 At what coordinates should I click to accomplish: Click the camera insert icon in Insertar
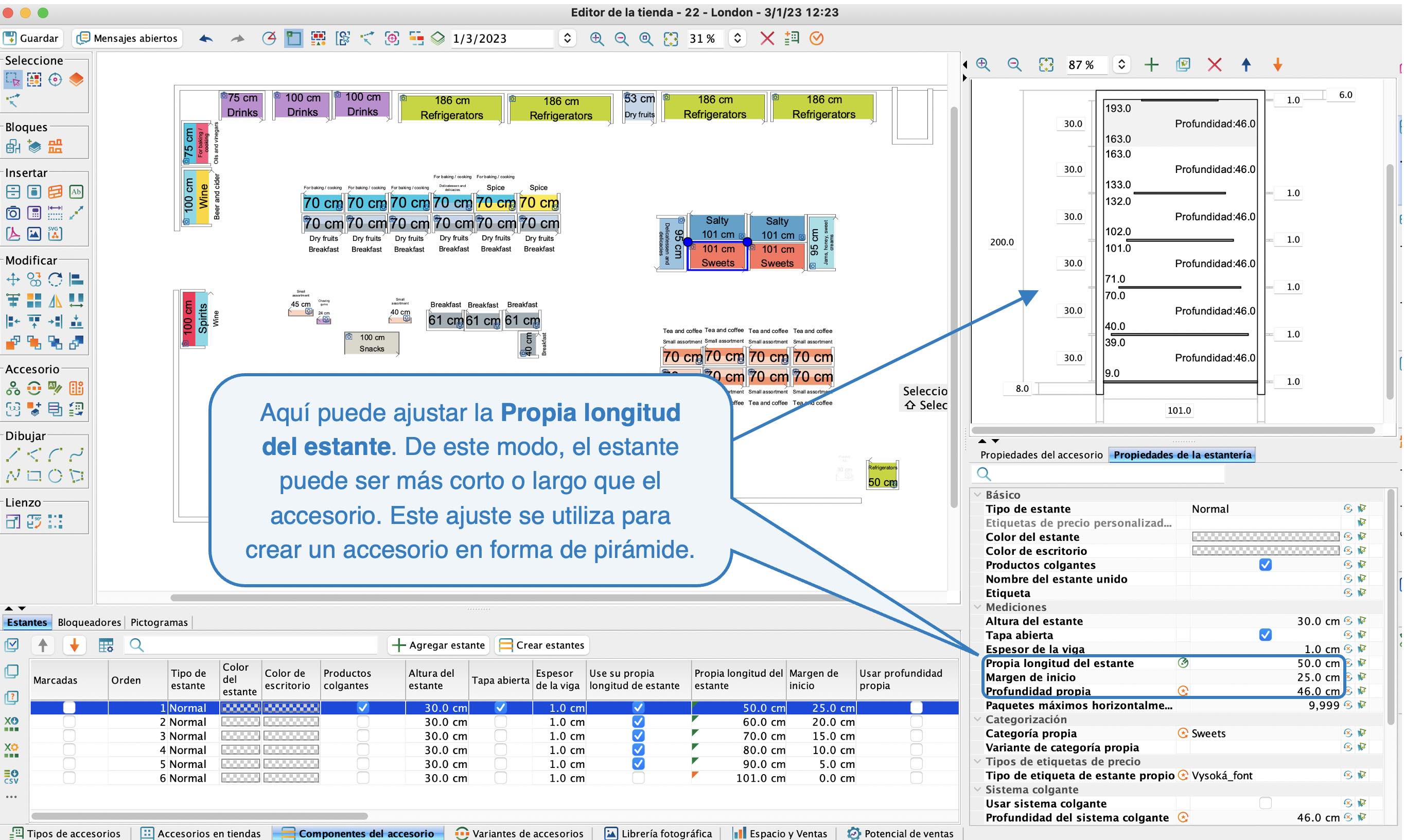point(13,213)
